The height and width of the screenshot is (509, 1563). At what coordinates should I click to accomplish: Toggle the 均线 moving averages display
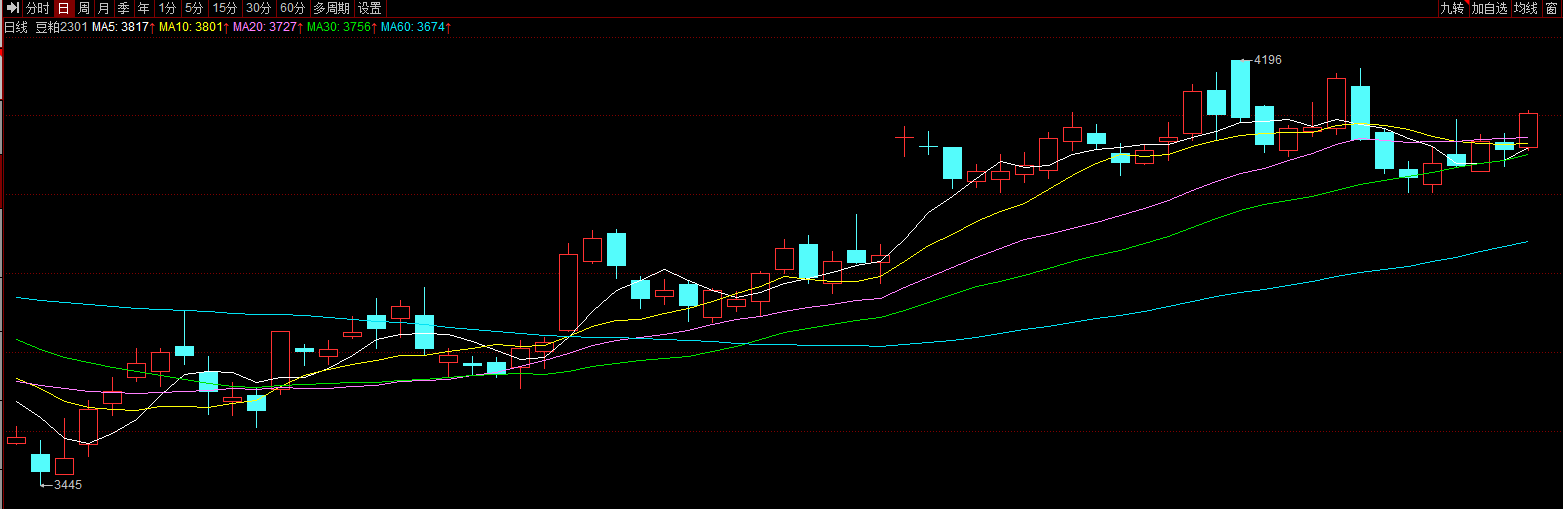tap(1525, 8)
